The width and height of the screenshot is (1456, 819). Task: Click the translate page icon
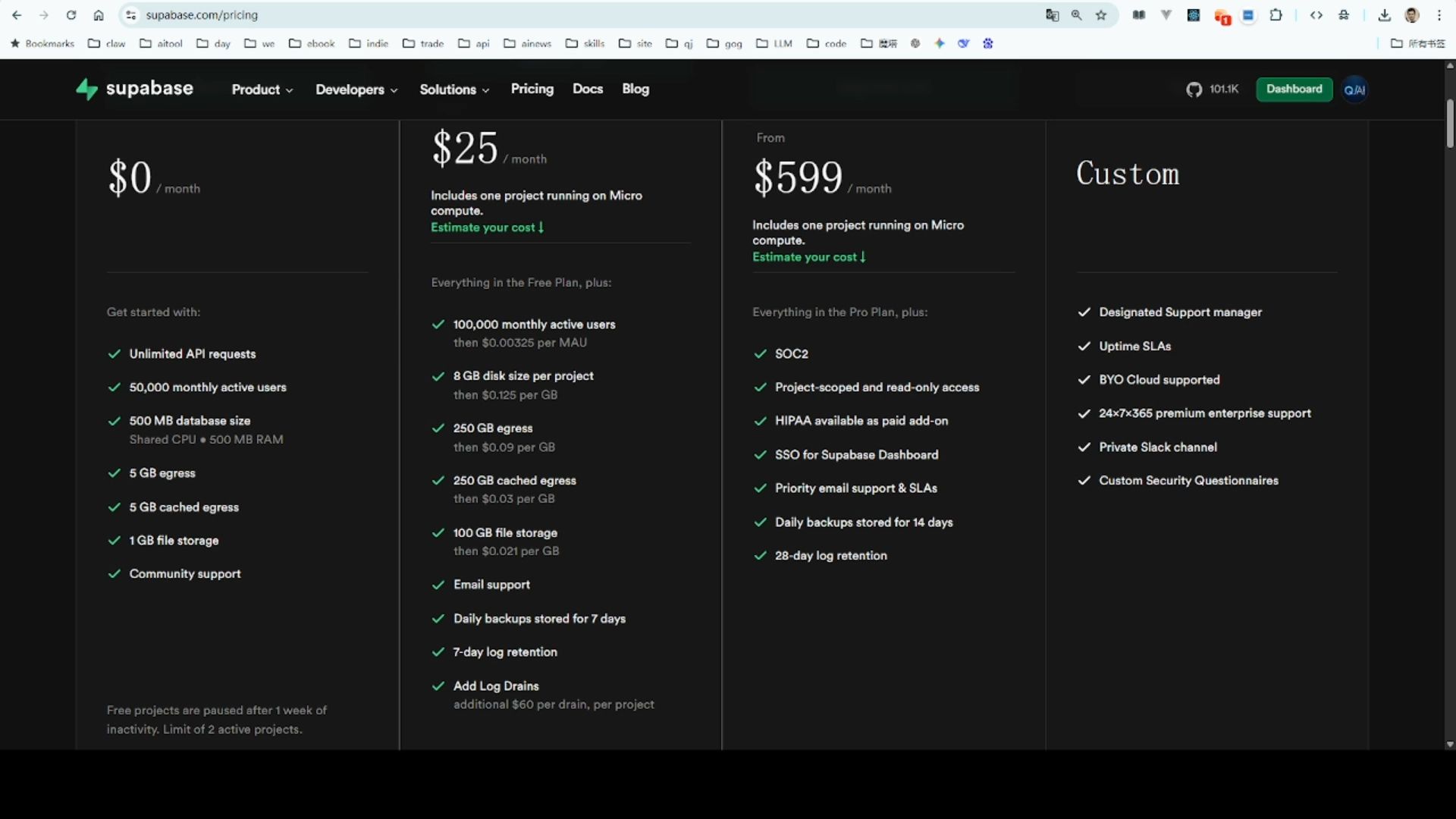pos(1052,15)
